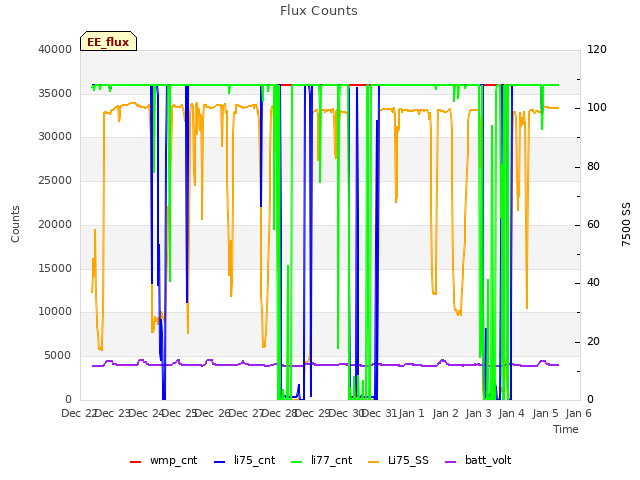Toggle li75_cnt series via legend label
Viewport: 640px width, 480px height.
click(254, 460)
